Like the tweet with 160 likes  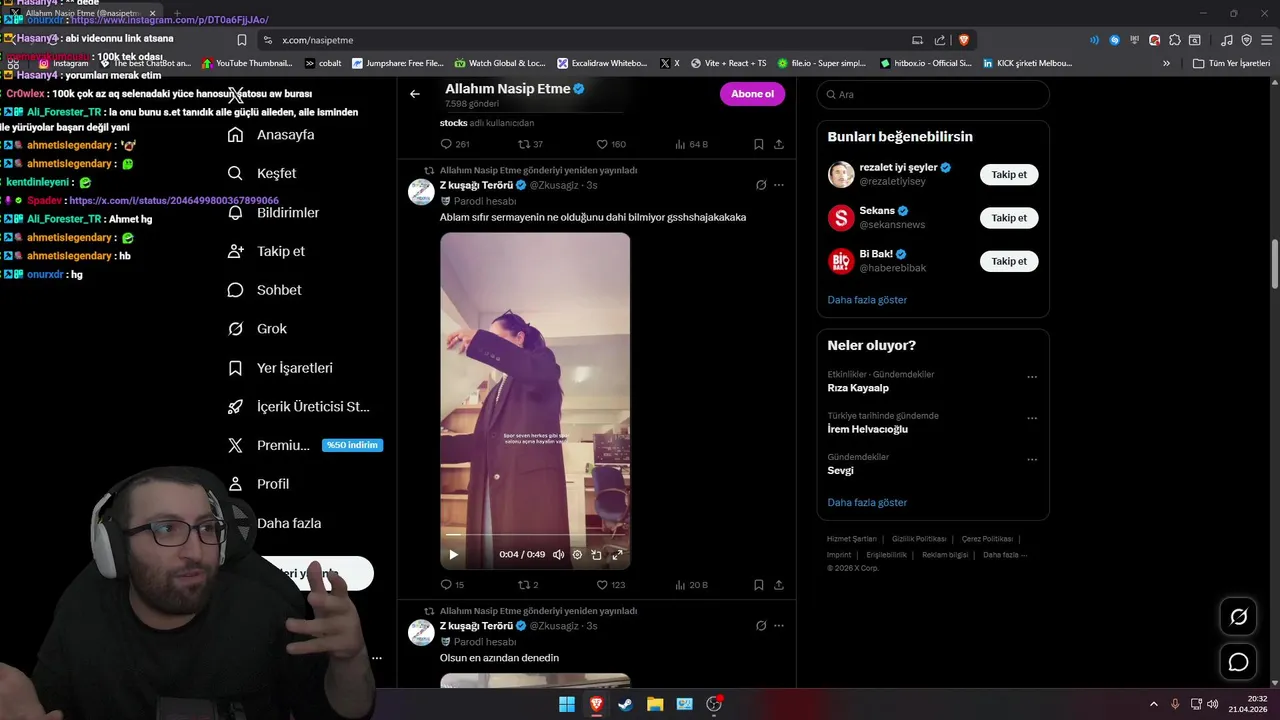tap(610, 144)
